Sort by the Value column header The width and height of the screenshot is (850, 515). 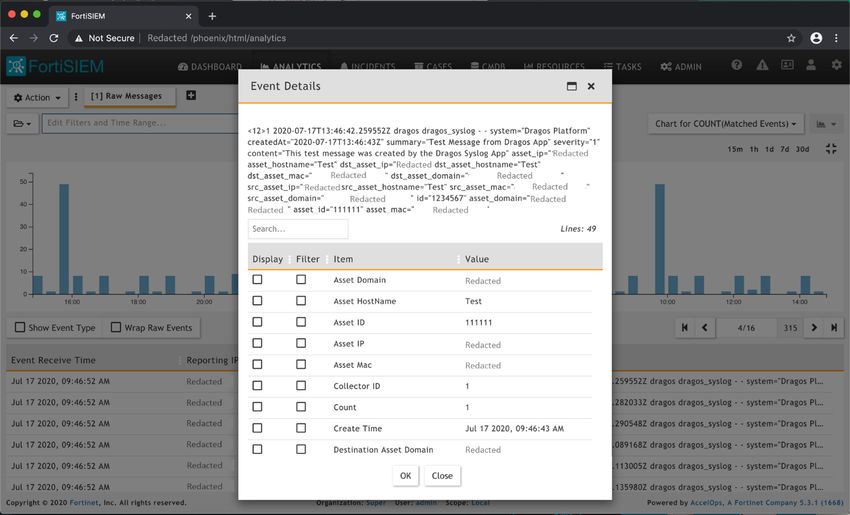(477, 259)
